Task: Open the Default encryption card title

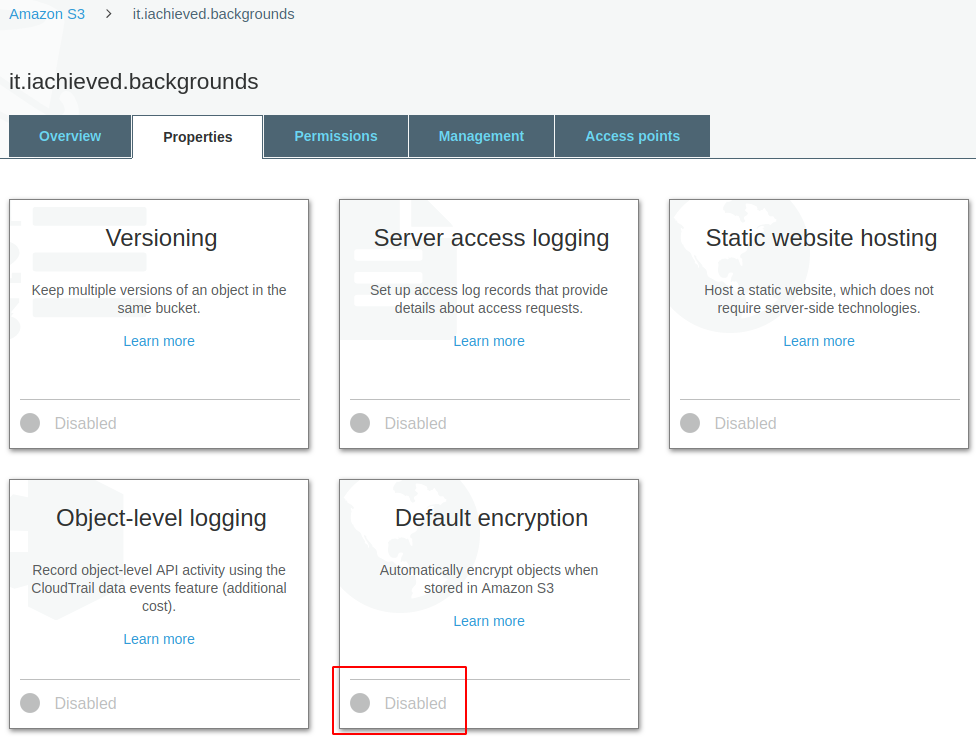Action: (491, 518)
